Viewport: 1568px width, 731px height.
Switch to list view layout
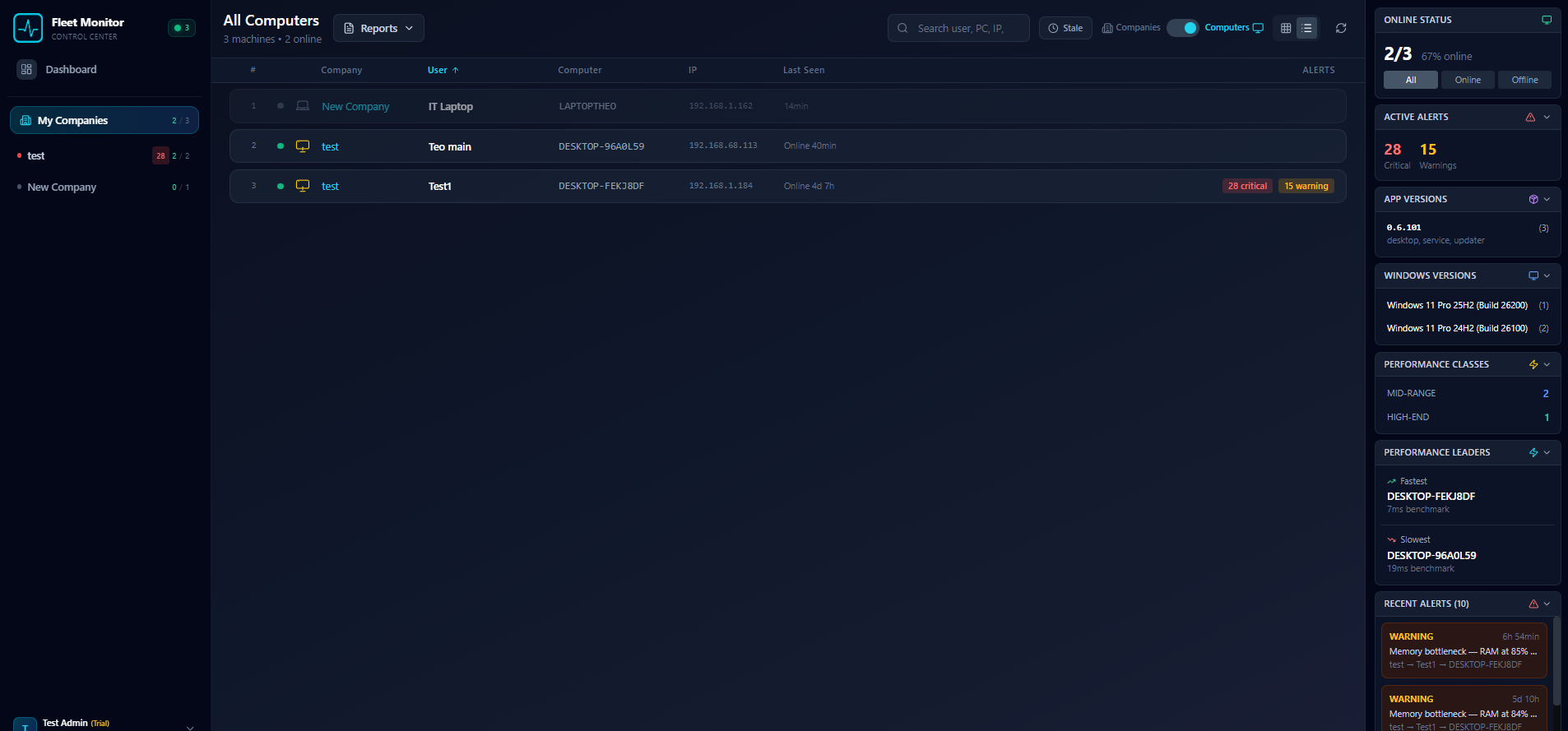click(1306, 28)
